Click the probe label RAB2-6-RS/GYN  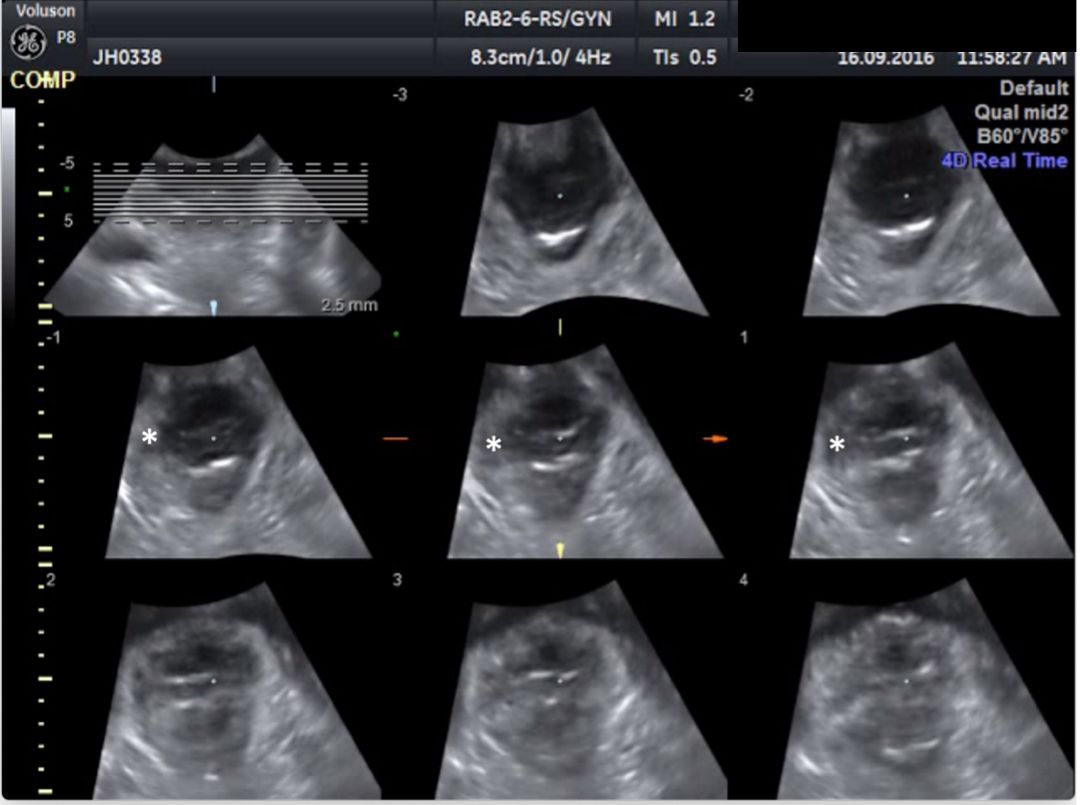(x=537, y=19)
